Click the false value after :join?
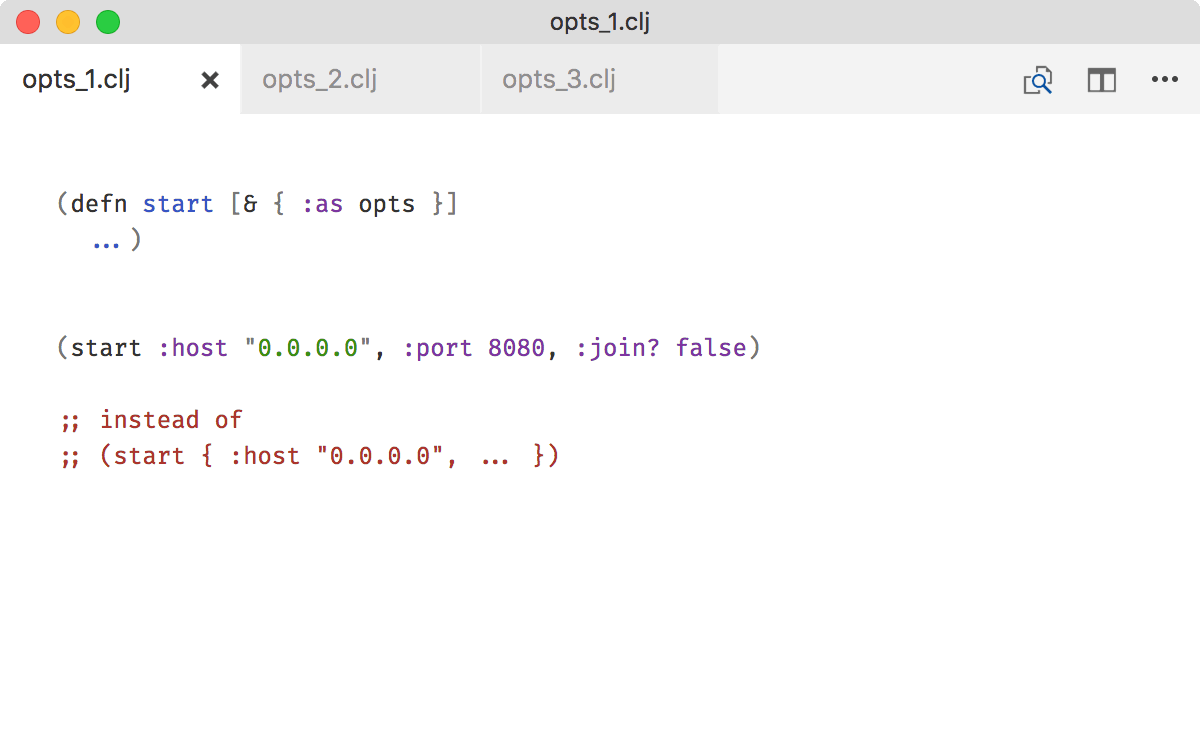This screenshot has height=742, width=1200. tap(712, 347)
